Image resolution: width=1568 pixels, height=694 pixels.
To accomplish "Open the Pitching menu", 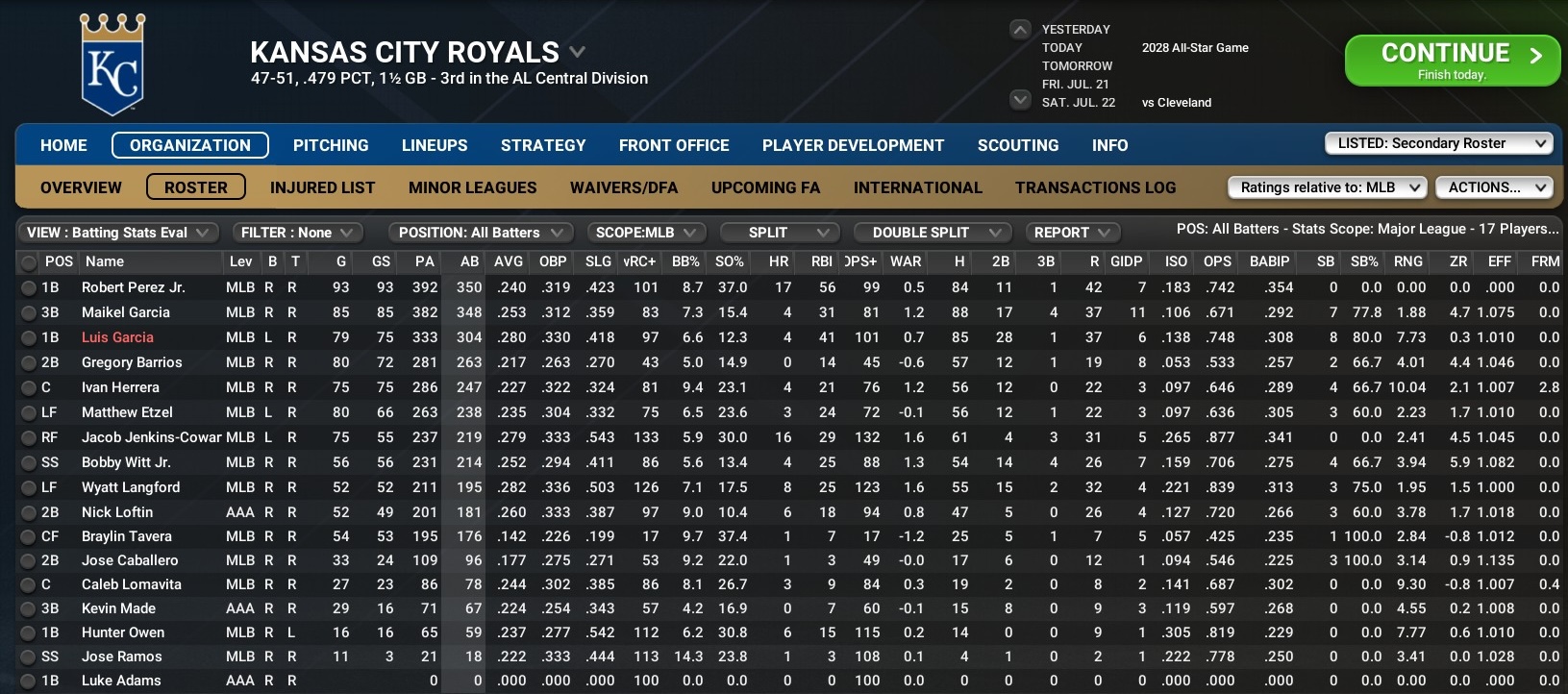I will click(331, 145).
